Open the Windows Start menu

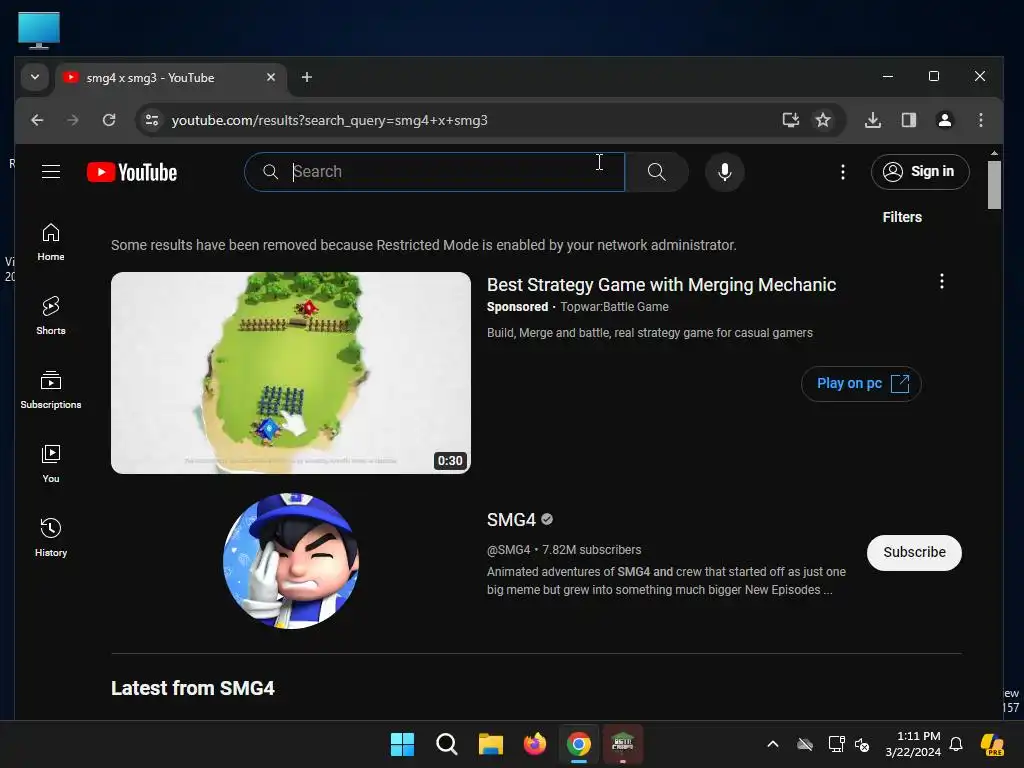click(402, 744)
